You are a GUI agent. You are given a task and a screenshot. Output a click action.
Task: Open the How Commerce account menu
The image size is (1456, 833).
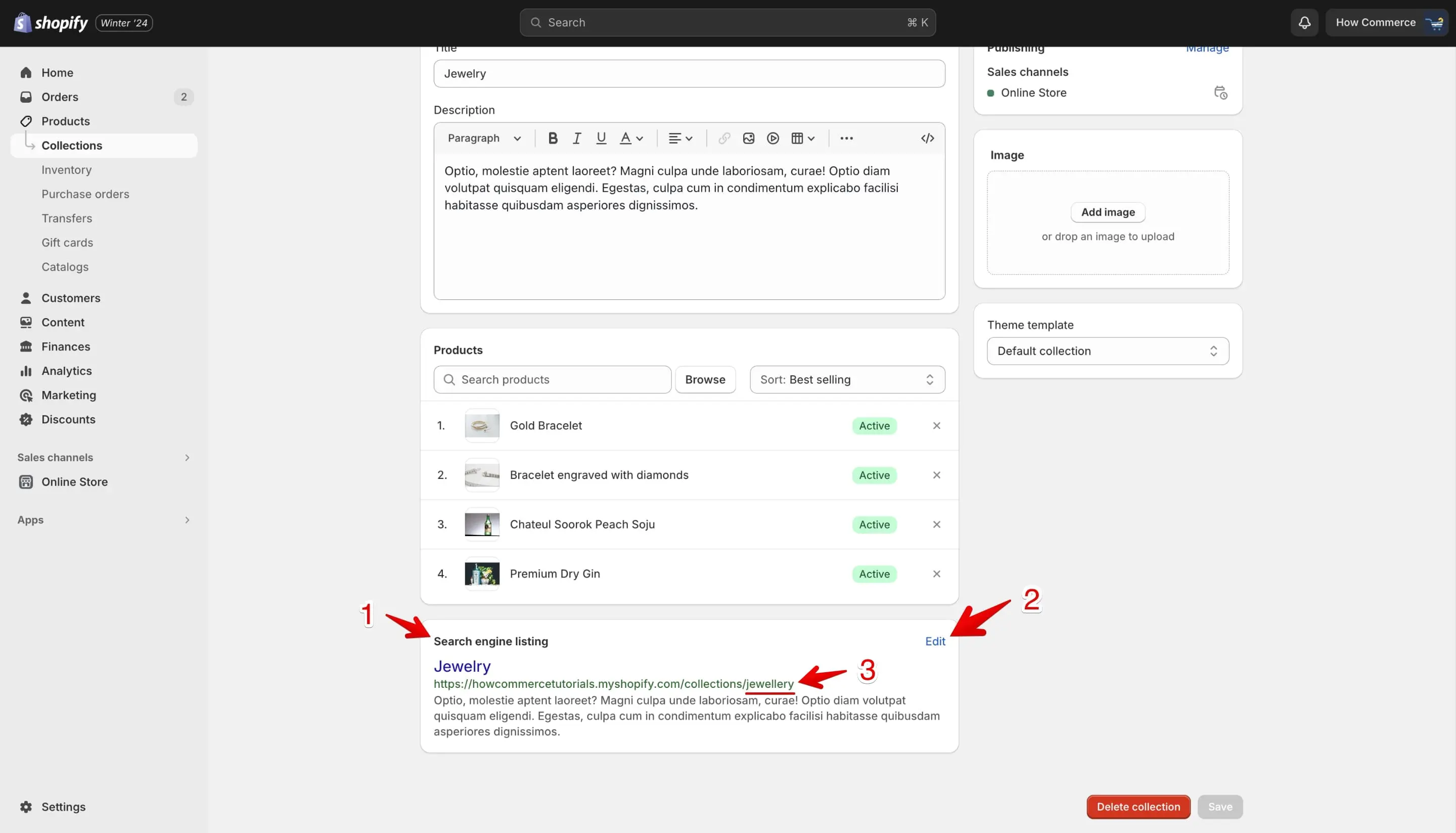point(1386,23)
